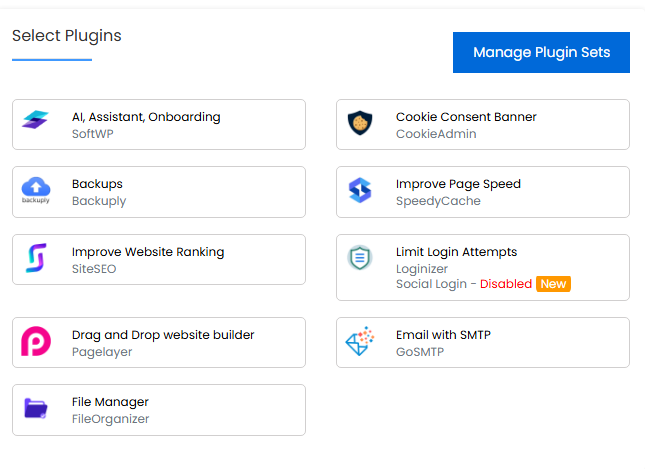Click the CookieAdmin cookie shield icon
This screenshot has height=469, width=645.
[360, 123]
